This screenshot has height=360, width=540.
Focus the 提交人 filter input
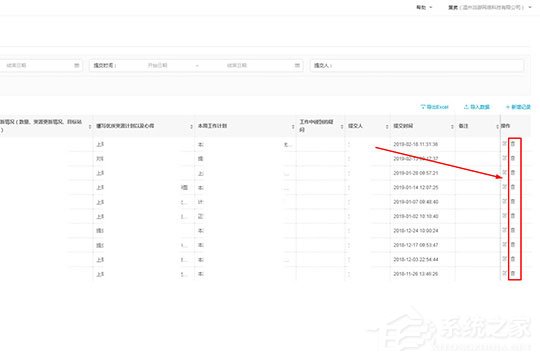[417, 65]
